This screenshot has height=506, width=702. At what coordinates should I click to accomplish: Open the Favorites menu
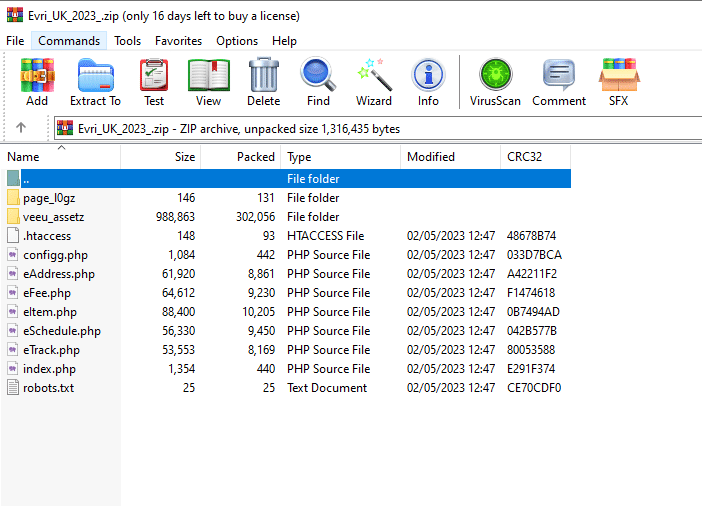pos(178,41)
